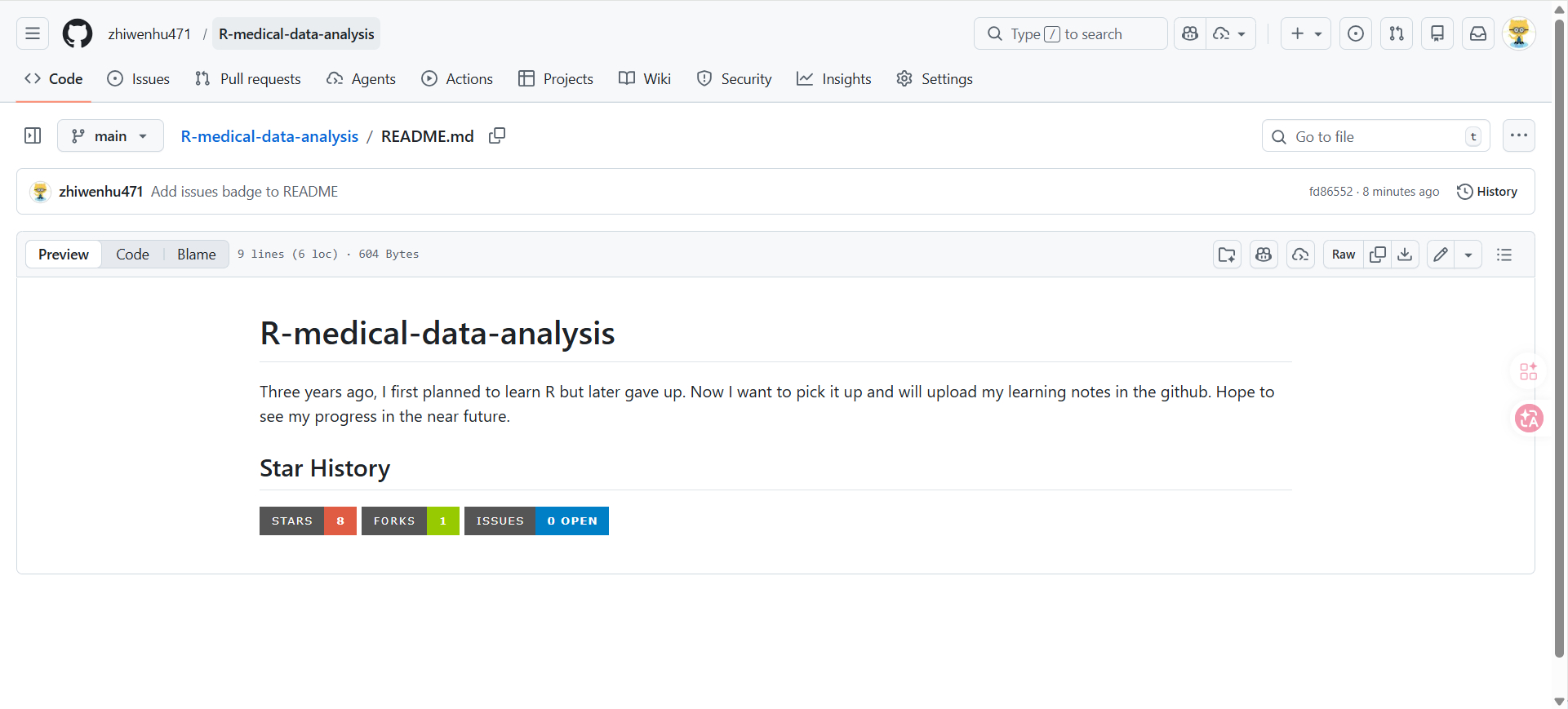
Task: Open the Create new plus dropdown
Action: (1306, 33)
